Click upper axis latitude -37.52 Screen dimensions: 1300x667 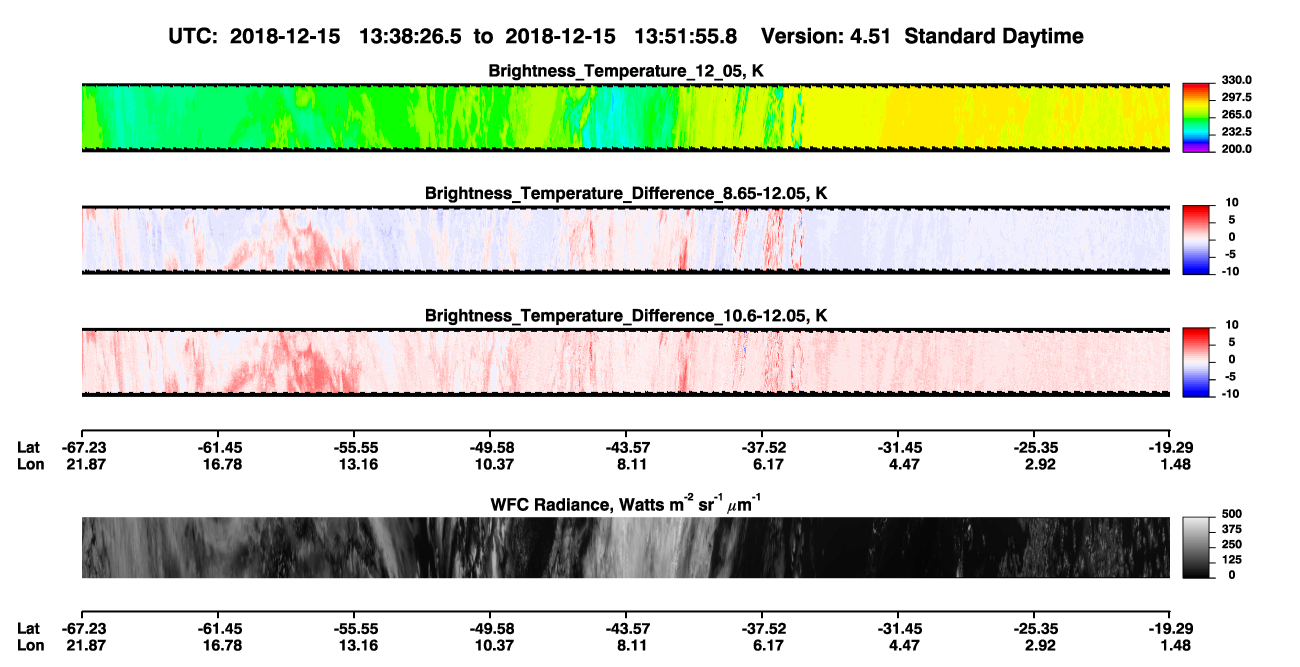click(x=766, y=447)
